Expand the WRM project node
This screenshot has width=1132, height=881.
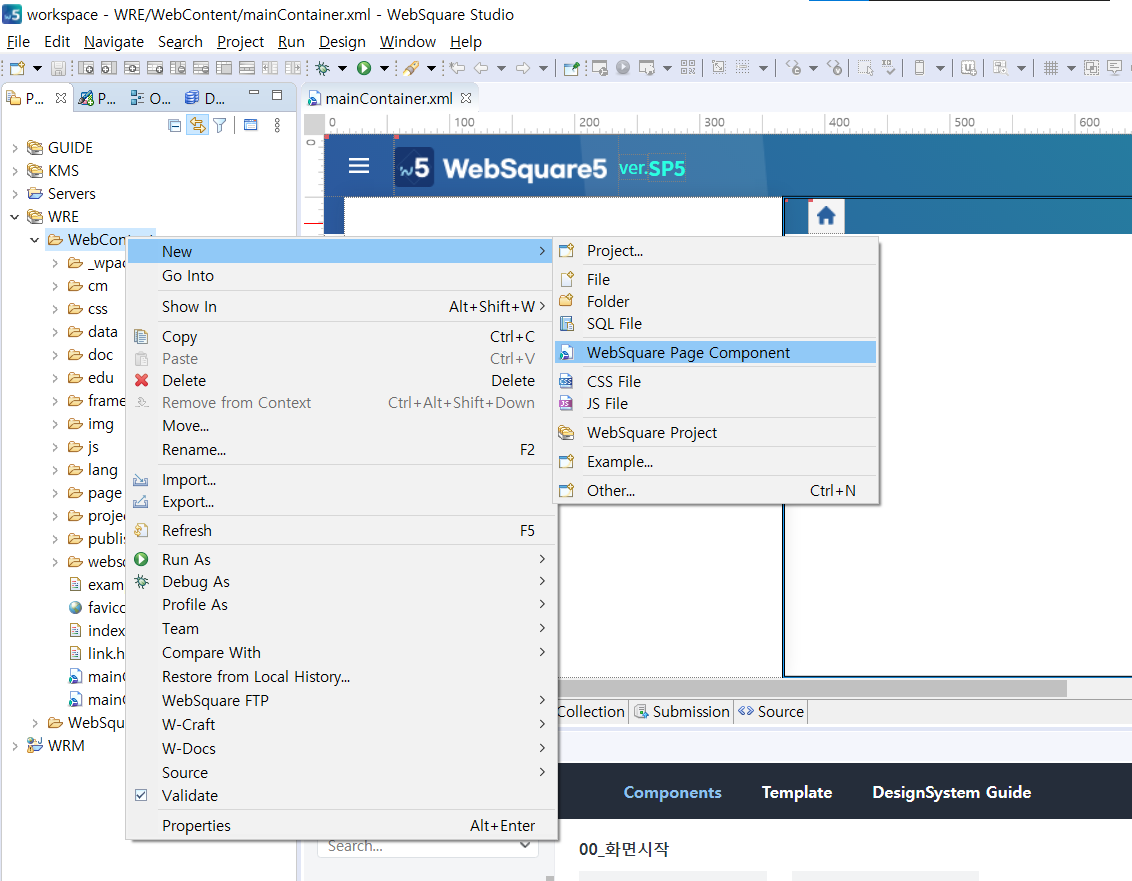(x=15, y=746)
